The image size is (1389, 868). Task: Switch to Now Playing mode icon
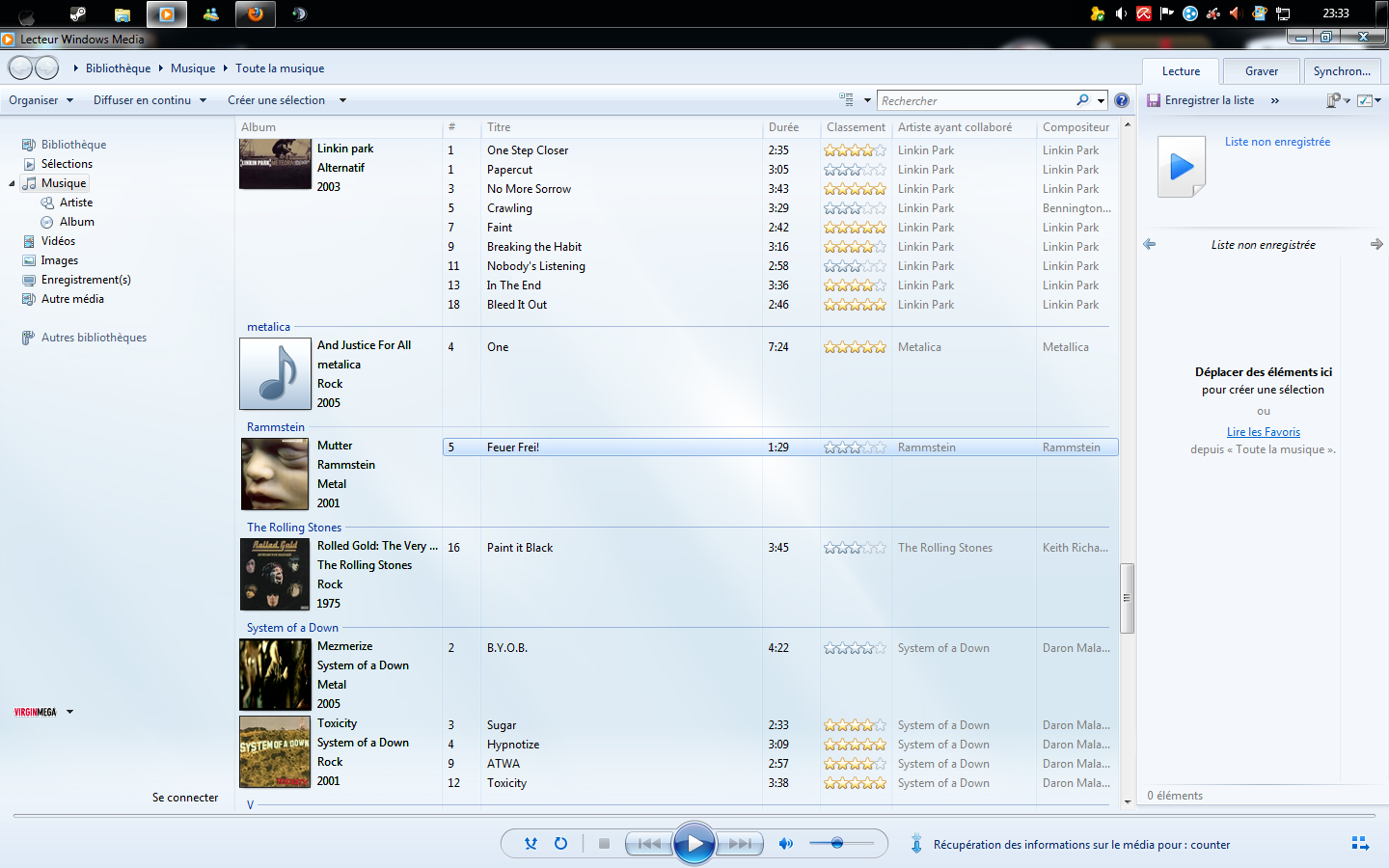pos(1360,844)
